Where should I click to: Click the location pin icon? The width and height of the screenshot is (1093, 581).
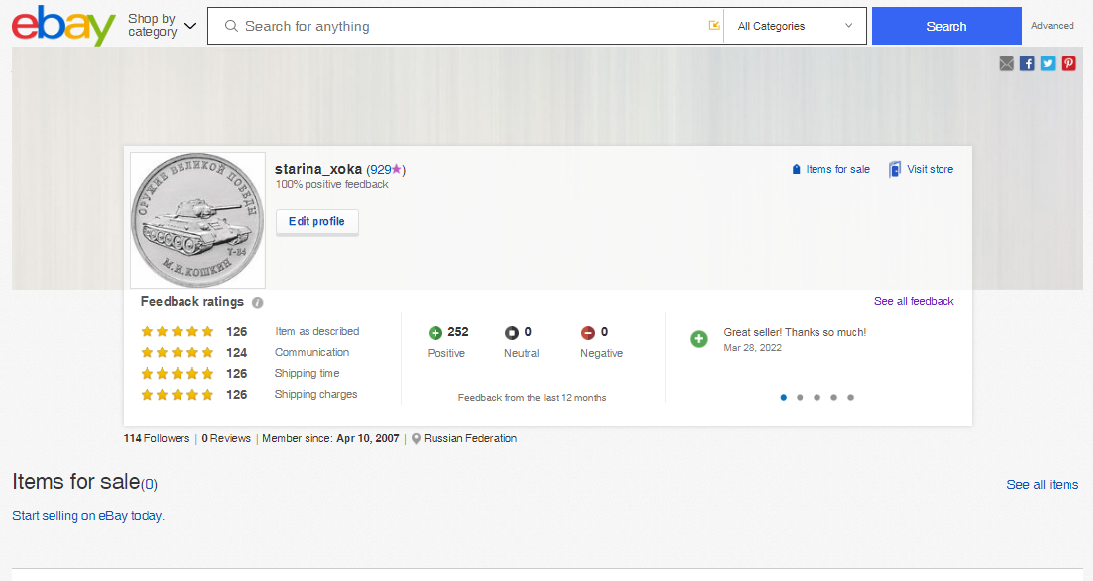pos(416,439)
